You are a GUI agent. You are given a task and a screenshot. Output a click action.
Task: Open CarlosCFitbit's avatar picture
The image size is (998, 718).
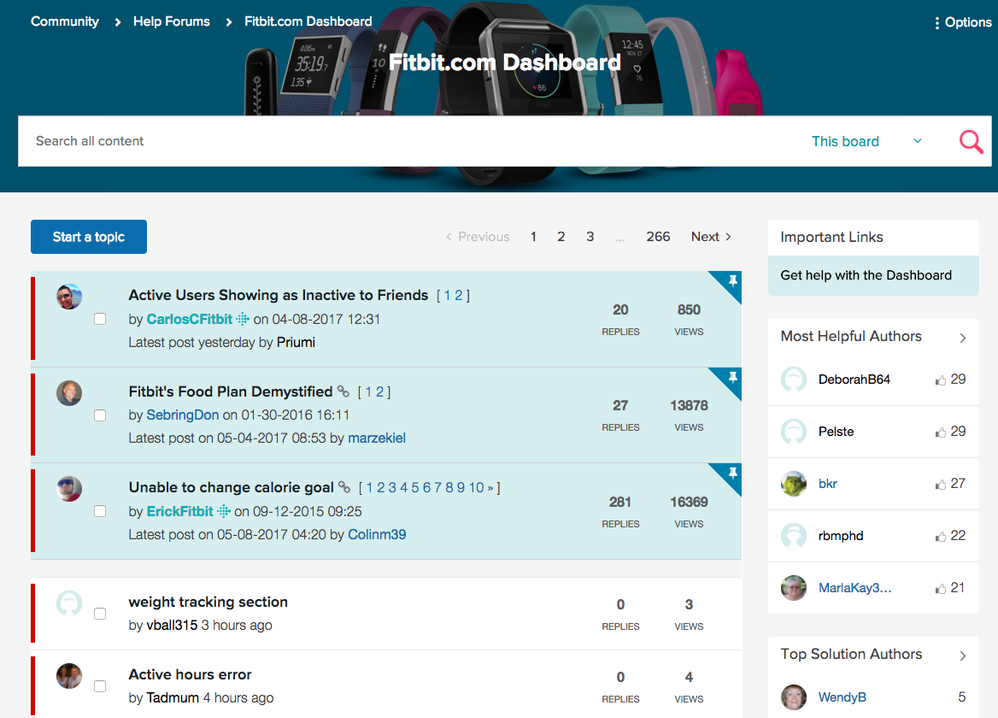69,297
